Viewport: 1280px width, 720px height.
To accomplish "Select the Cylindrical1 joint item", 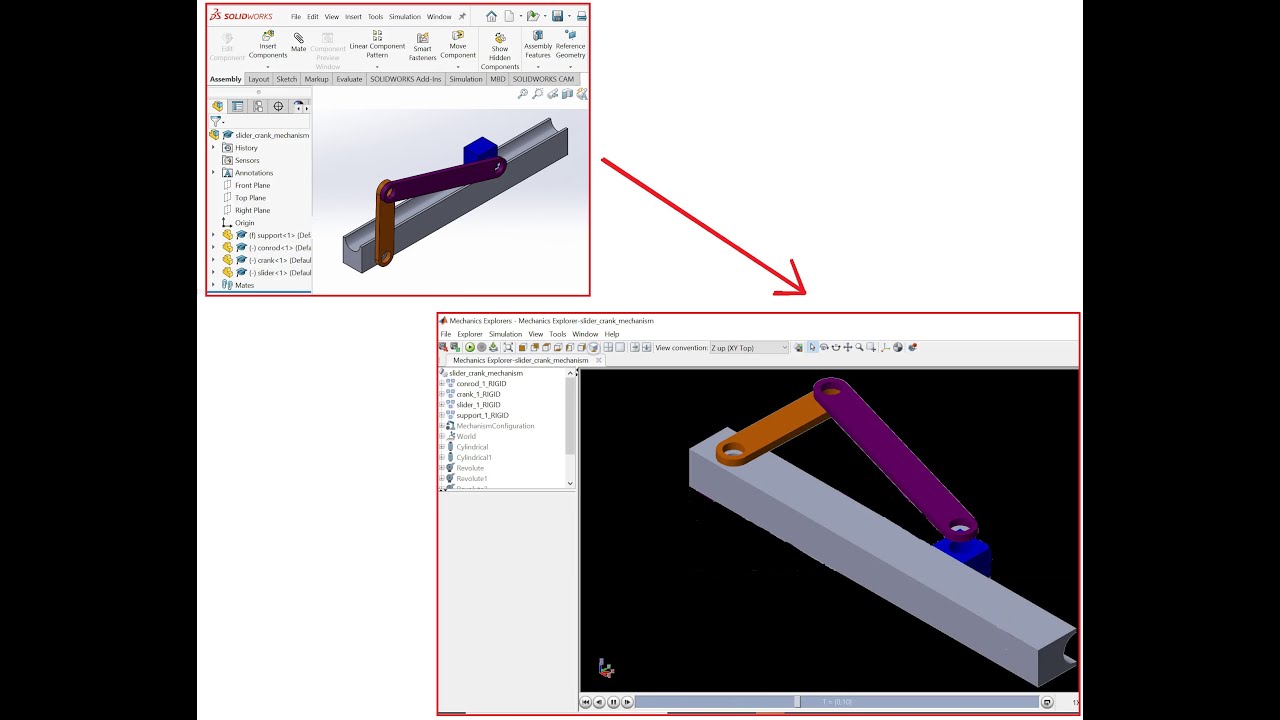I will 474,457.
